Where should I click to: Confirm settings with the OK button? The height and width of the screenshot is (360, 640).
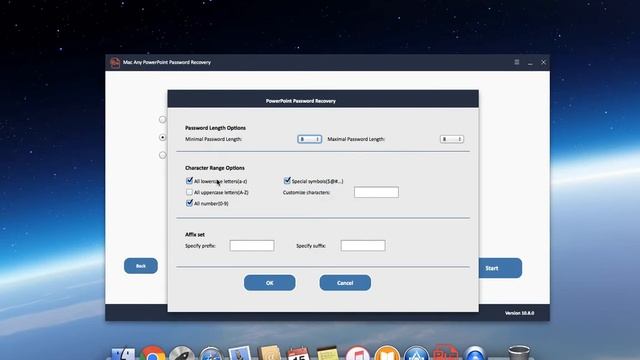[269, 282]
